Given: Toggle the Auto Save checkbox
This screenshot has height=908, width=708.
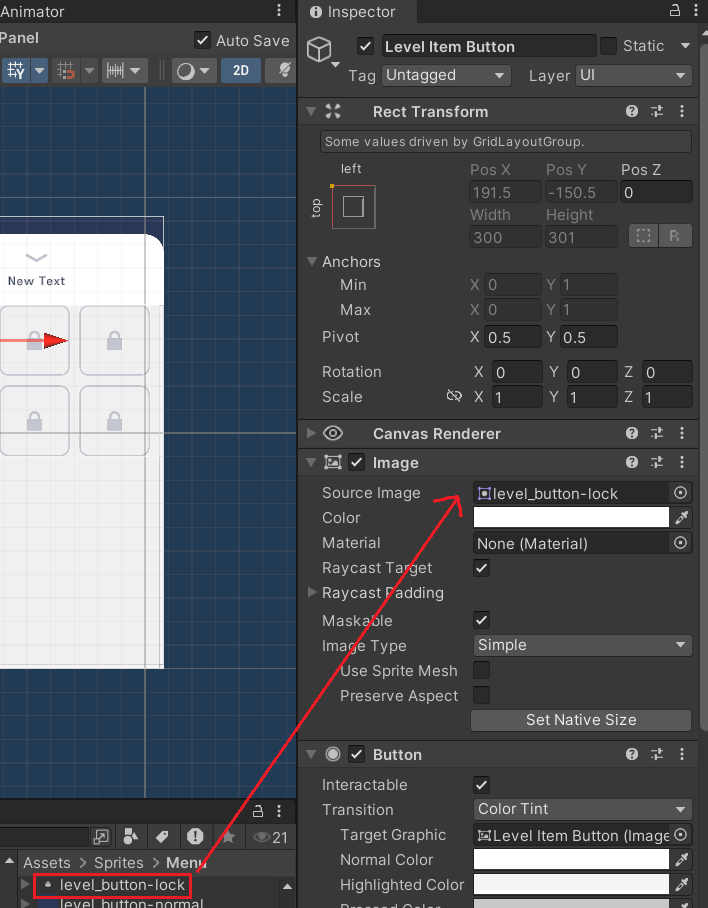Looking at the screenshot, I should coord(202,40).
